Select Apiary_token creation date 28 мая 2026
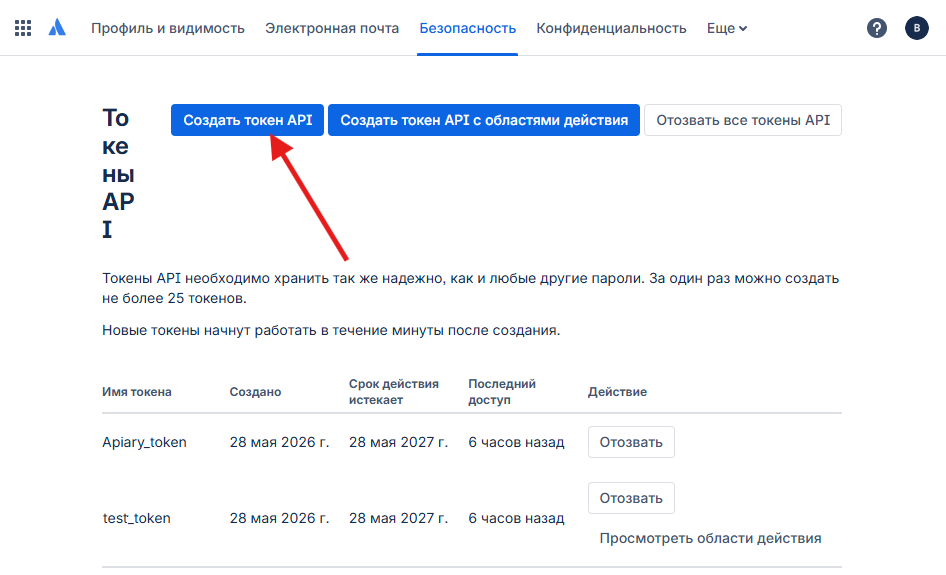 (279, 442)
